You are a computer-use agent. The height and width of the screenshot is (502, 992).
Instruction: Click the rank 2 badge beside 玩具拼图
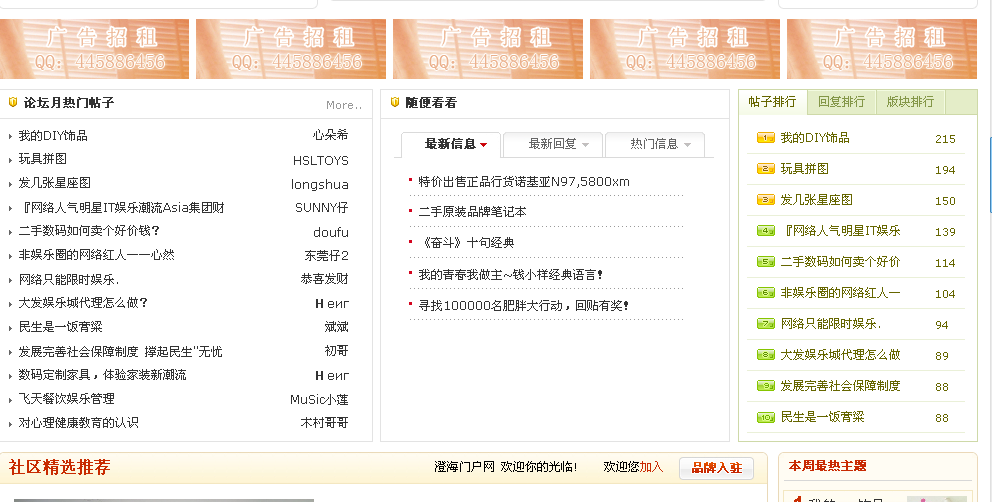(x=766, y=168)
